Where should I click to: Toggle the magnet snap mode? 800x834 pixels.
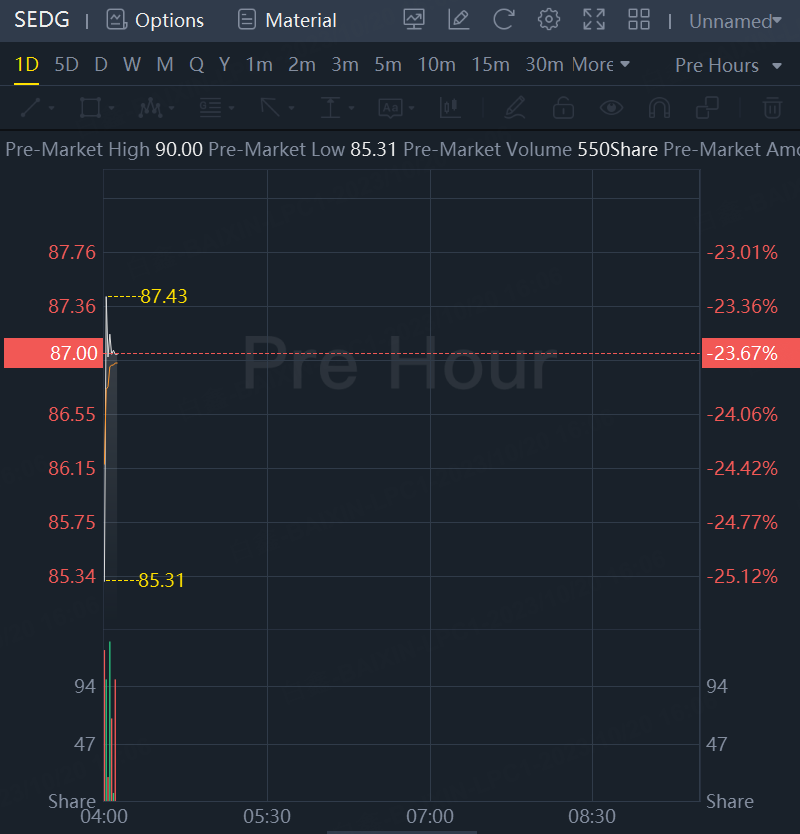(659, 107)
